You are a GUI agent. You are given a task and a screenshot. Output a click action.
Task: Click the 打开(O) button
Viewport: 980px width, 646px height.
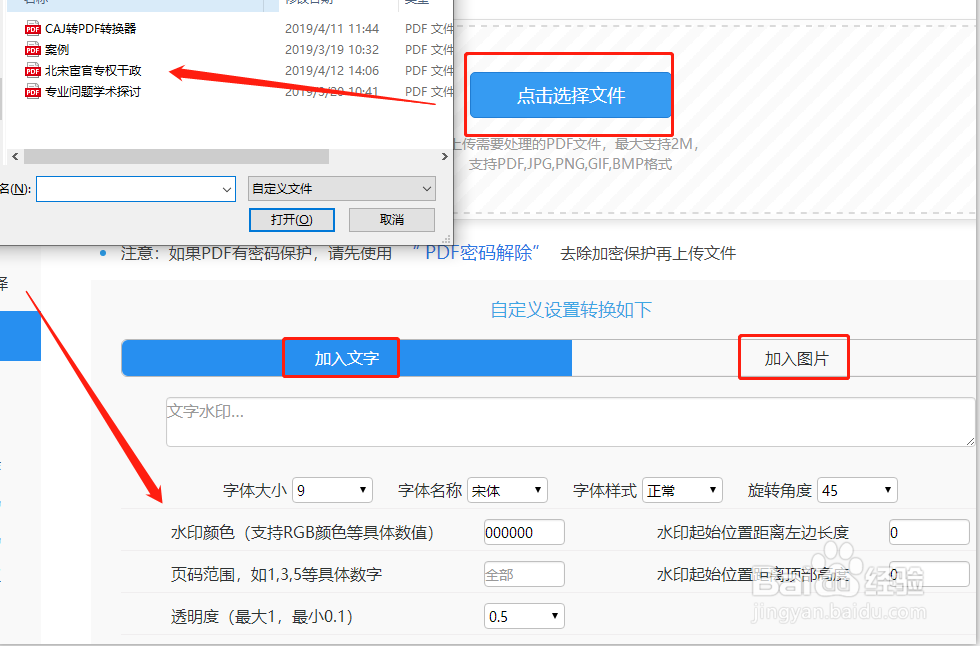point(291,219)
